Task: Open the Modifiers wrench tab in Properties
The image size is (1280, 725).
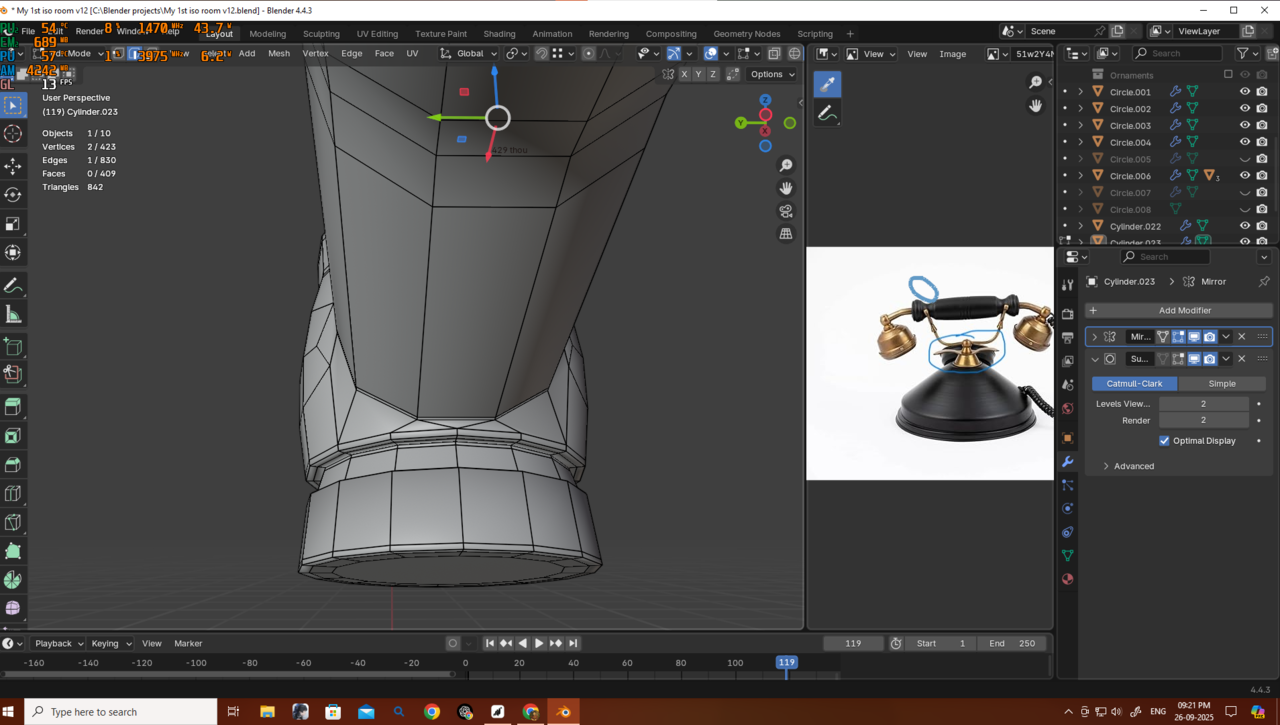Action: 1067,462
